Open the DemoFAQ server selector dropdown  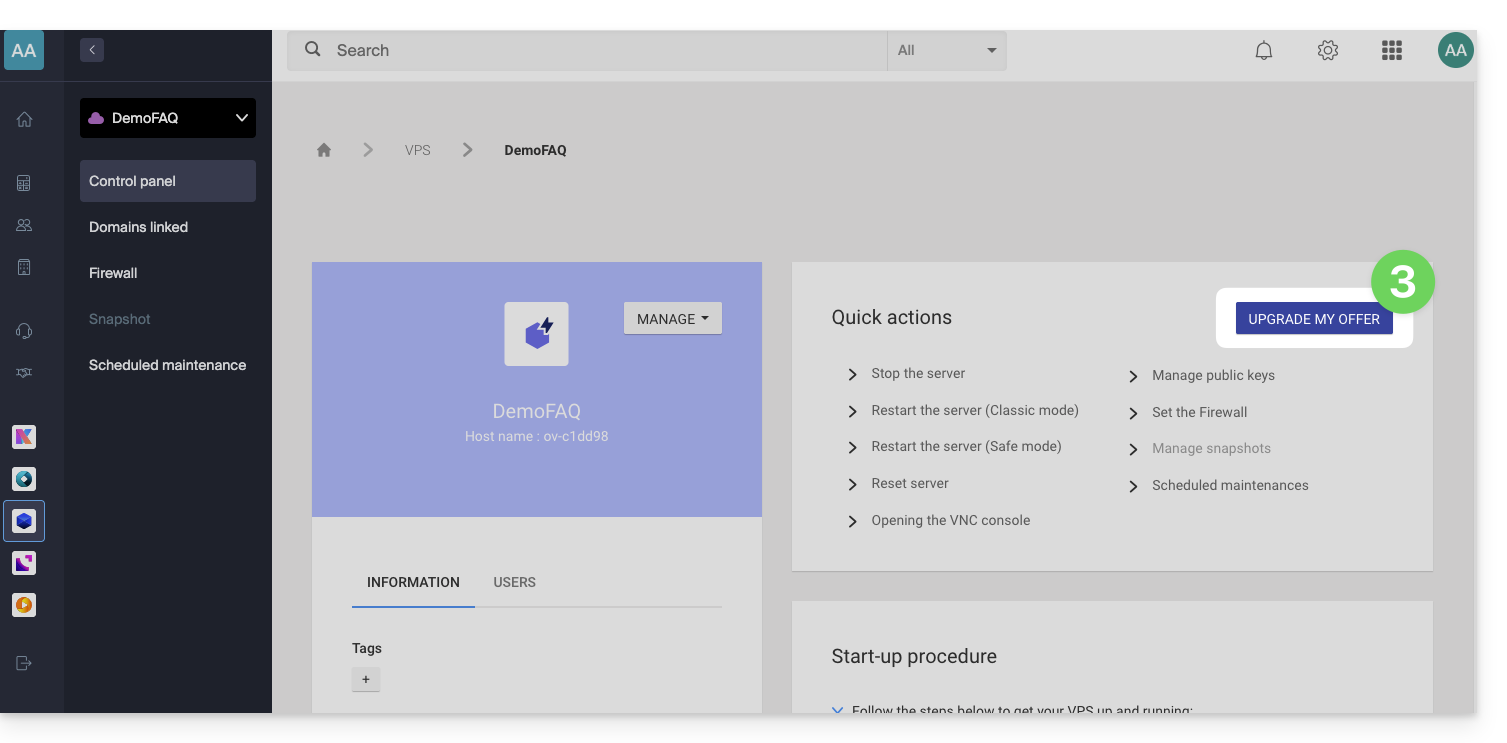(x=168, y=118)
